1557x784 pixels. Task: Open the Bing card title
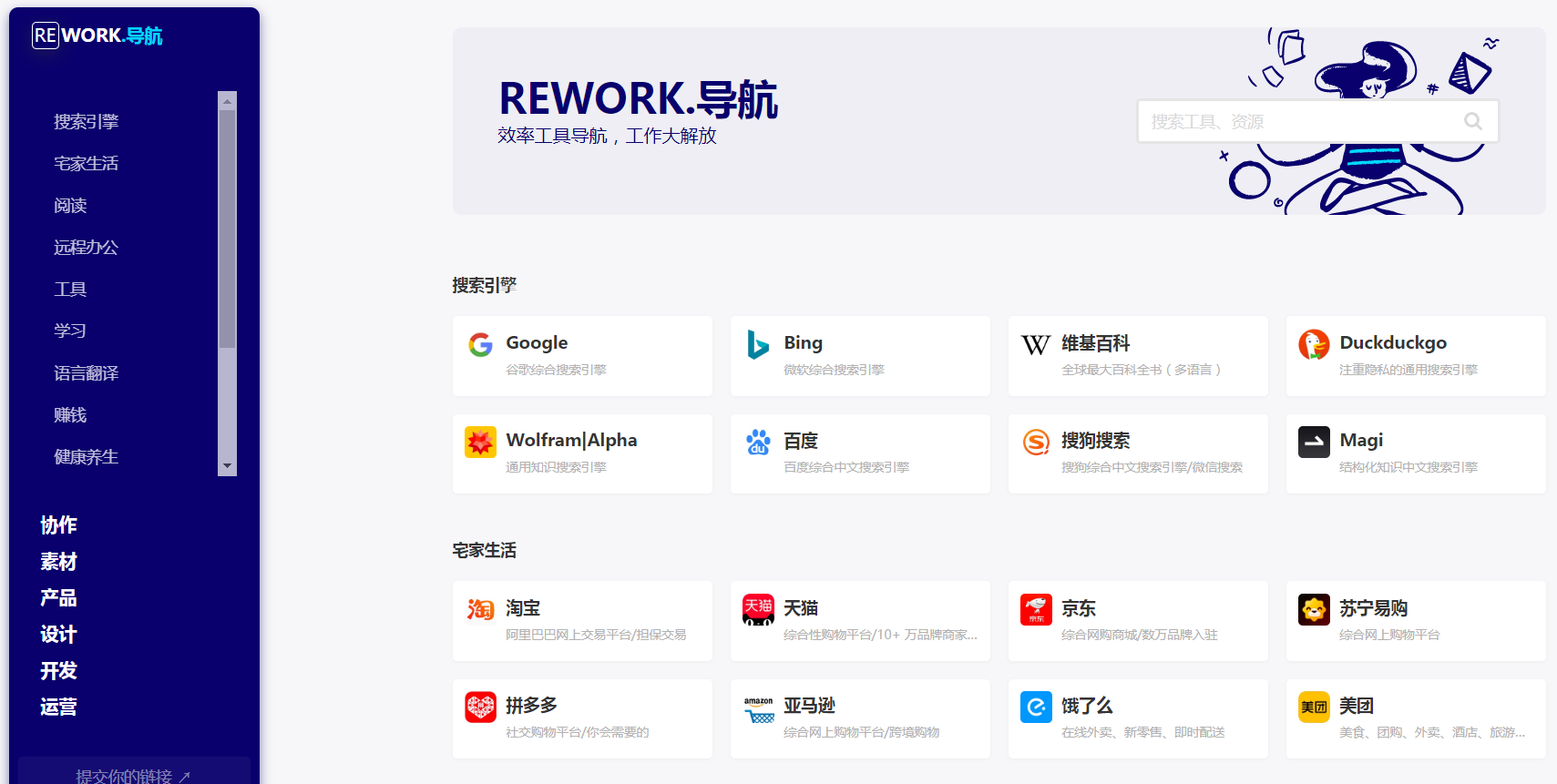click(x=803, y=343)
